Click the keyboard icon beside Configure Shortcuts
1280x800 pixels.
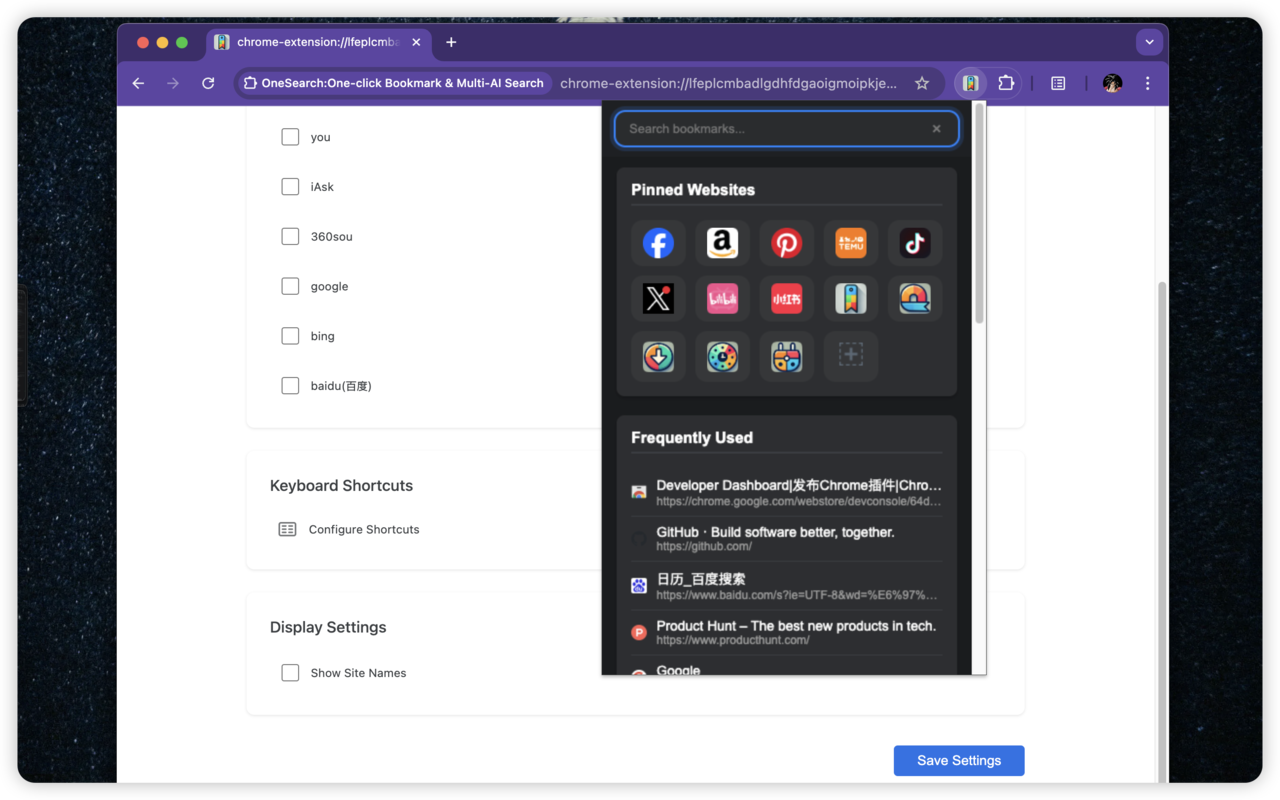[287, 529]
